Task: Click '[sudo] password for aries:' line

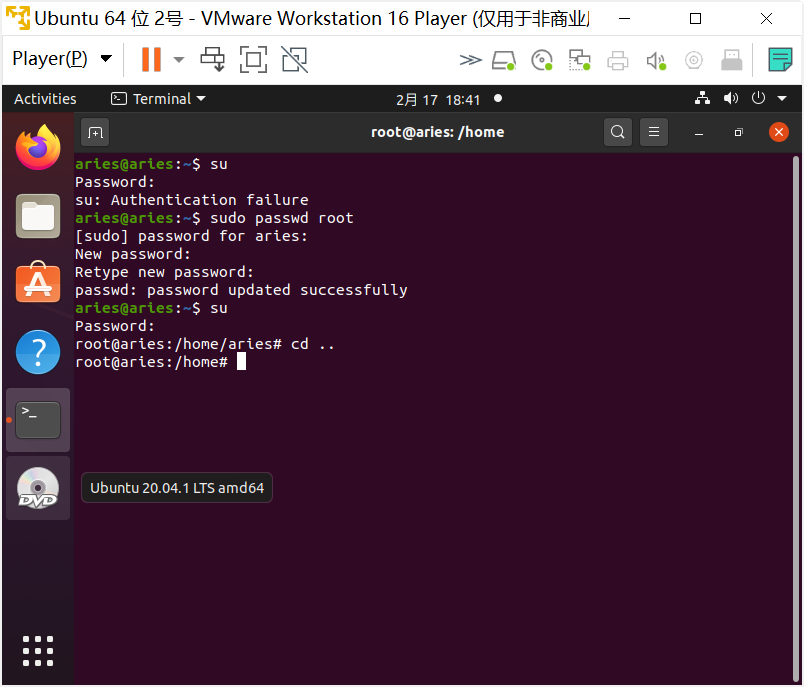Action: click(x=191, y=236)
